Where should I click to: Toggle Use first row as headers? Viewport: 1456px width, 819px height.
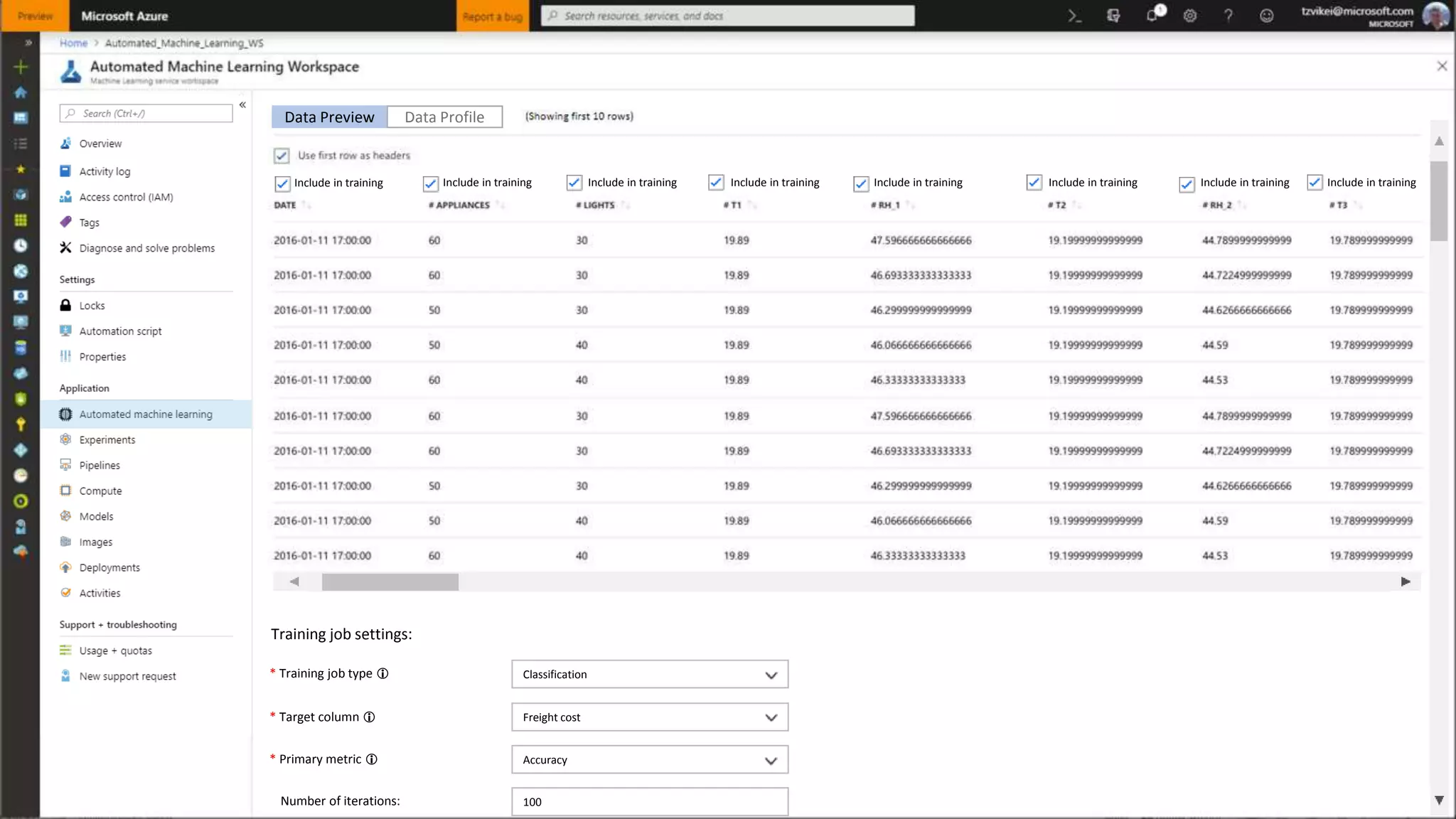pyautogui.click(x=282, y=156)
